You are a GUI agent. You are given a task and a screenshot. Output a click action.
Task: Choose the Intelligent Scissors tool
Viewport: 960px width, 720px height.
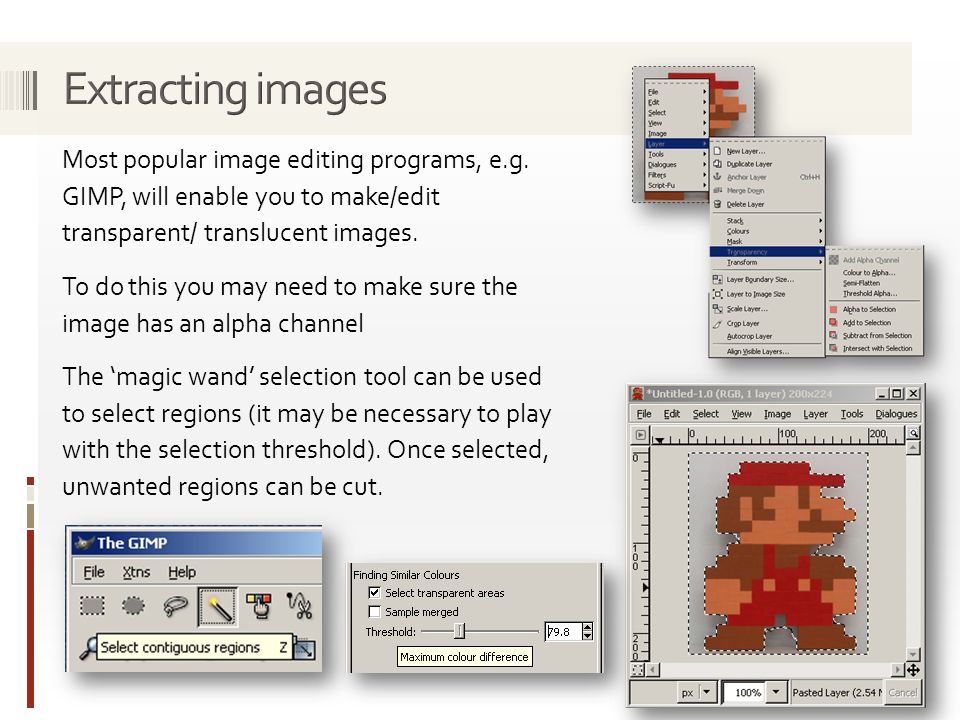click(299, 606)
